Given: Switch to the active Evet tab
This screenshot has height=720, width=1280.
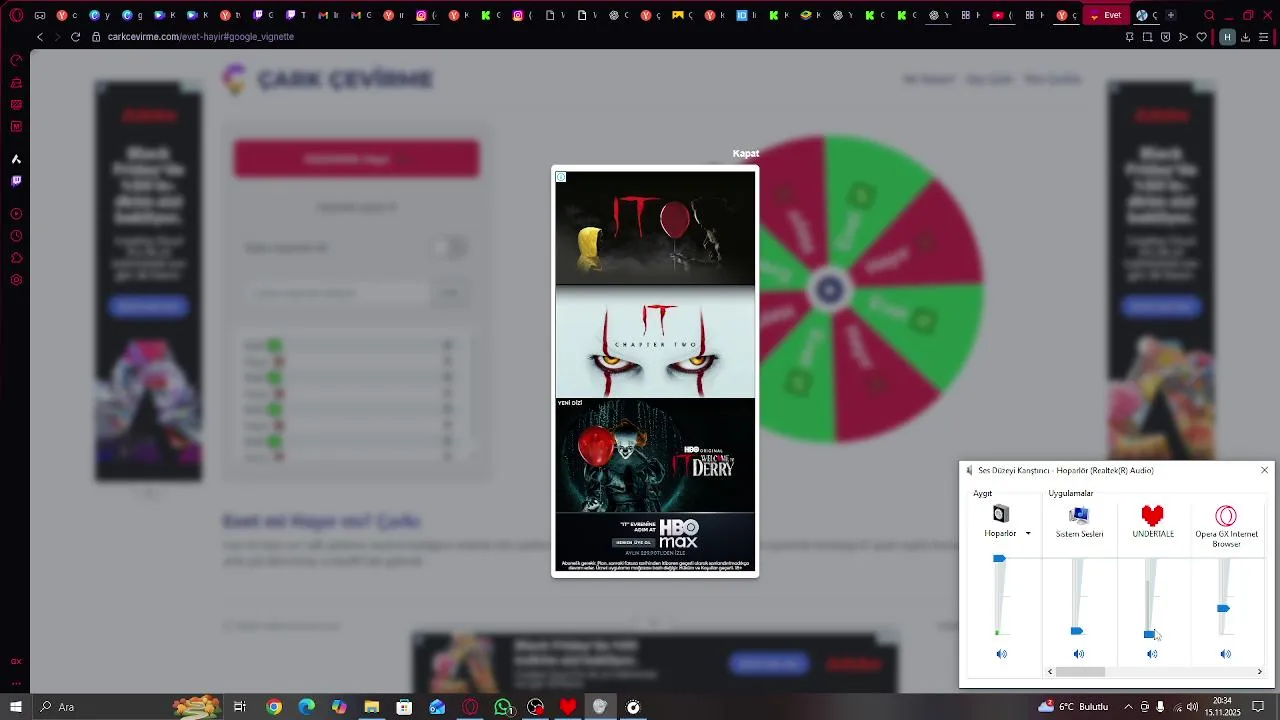Looking at the screenshot, I should pyautogui.click(x=1105, y=15).
